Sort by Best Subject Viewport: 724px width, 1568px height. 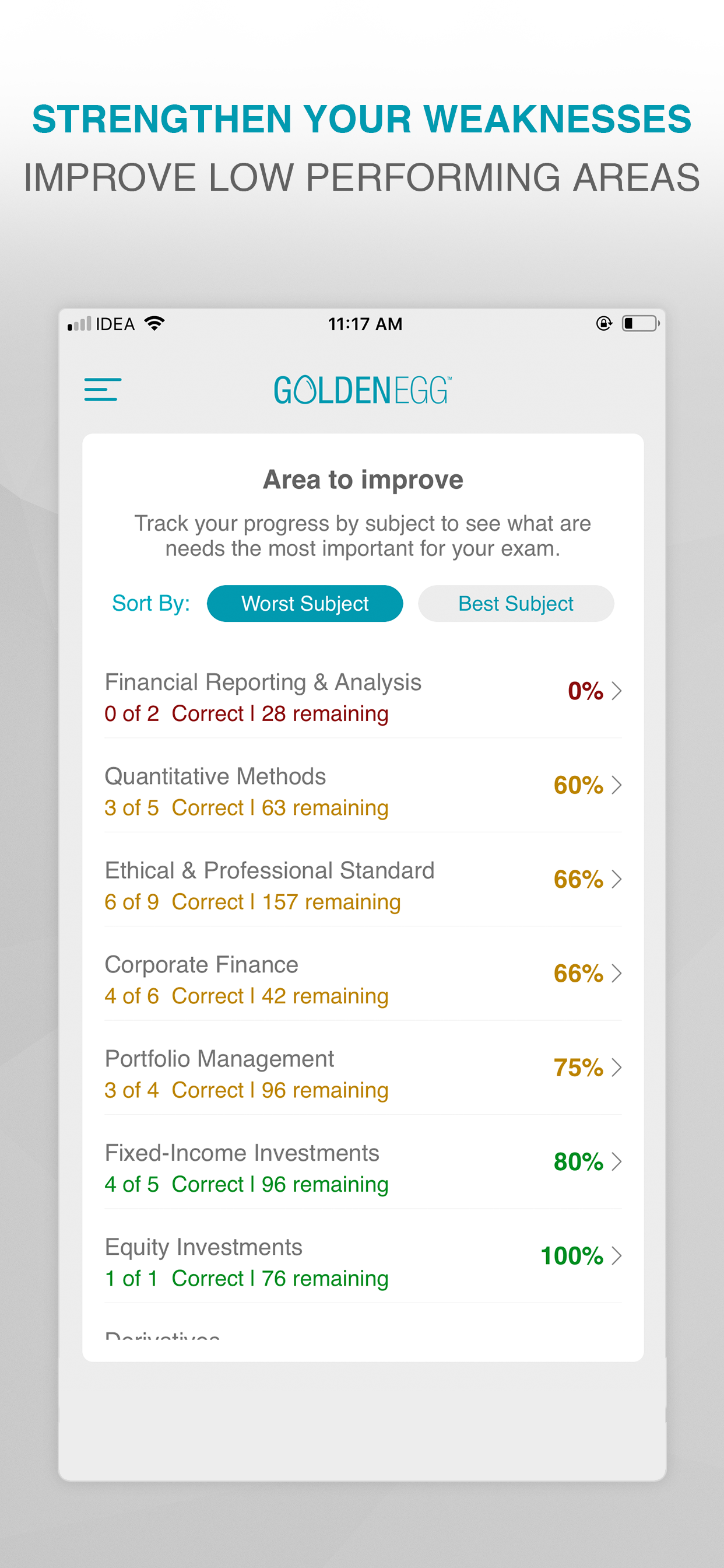516,603
